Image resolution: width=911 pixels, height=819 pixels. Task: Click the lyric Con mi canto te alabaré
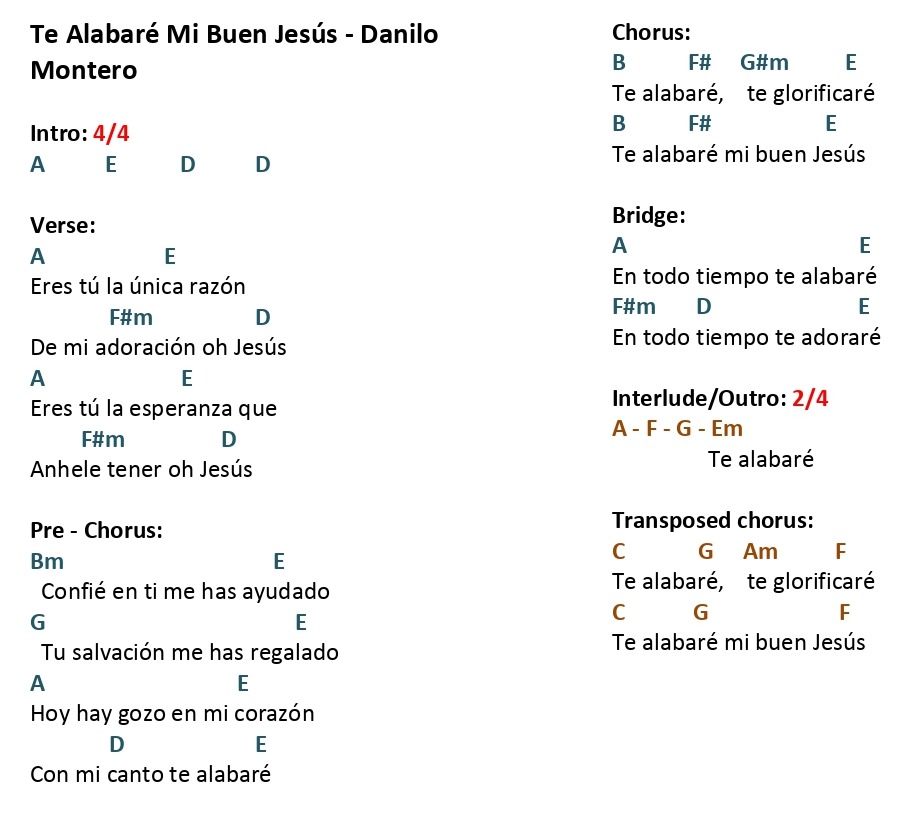click(x=150, y=775)
